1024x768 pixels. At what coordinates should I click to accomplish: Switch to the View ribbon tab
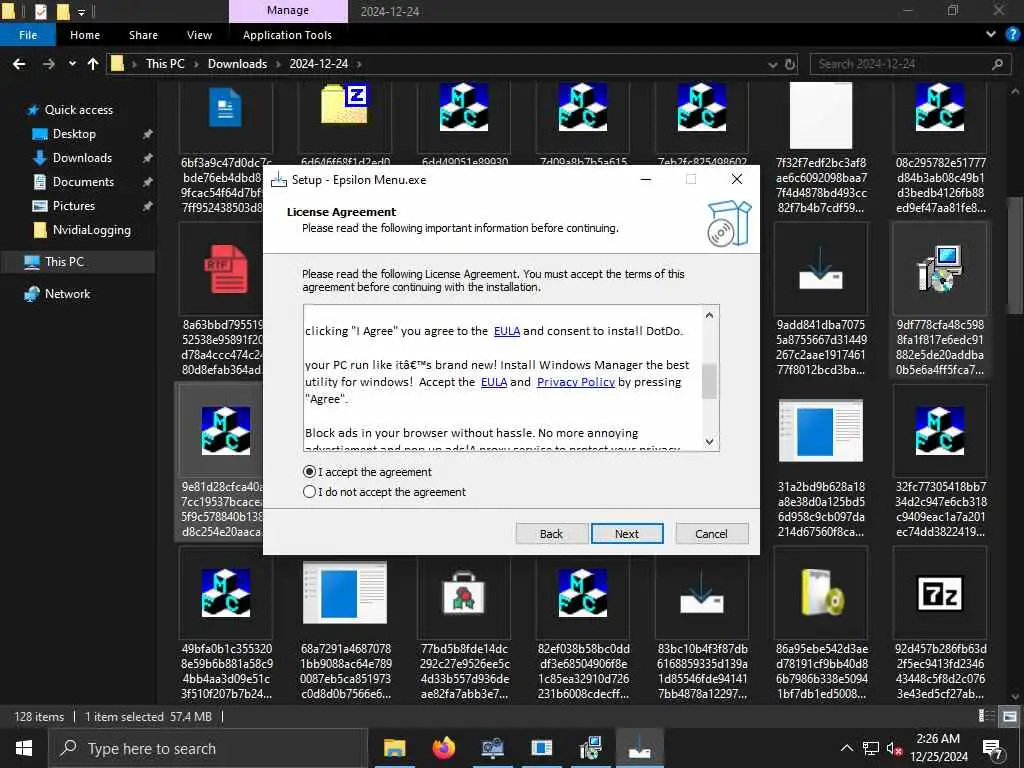point(199,35)
